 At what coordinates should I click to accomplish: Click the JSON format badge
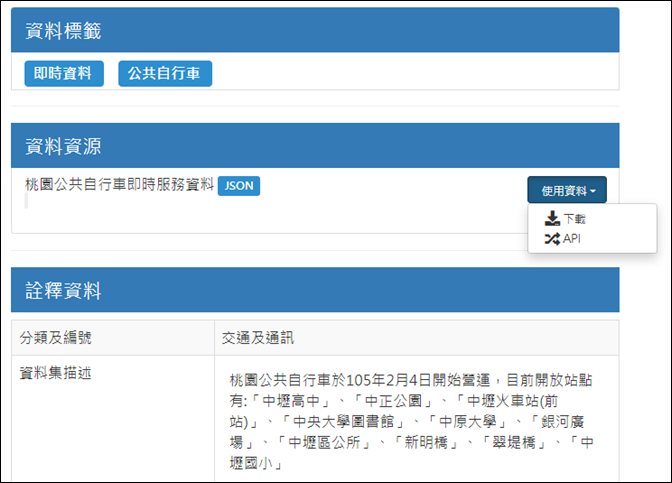coord(239,186)
